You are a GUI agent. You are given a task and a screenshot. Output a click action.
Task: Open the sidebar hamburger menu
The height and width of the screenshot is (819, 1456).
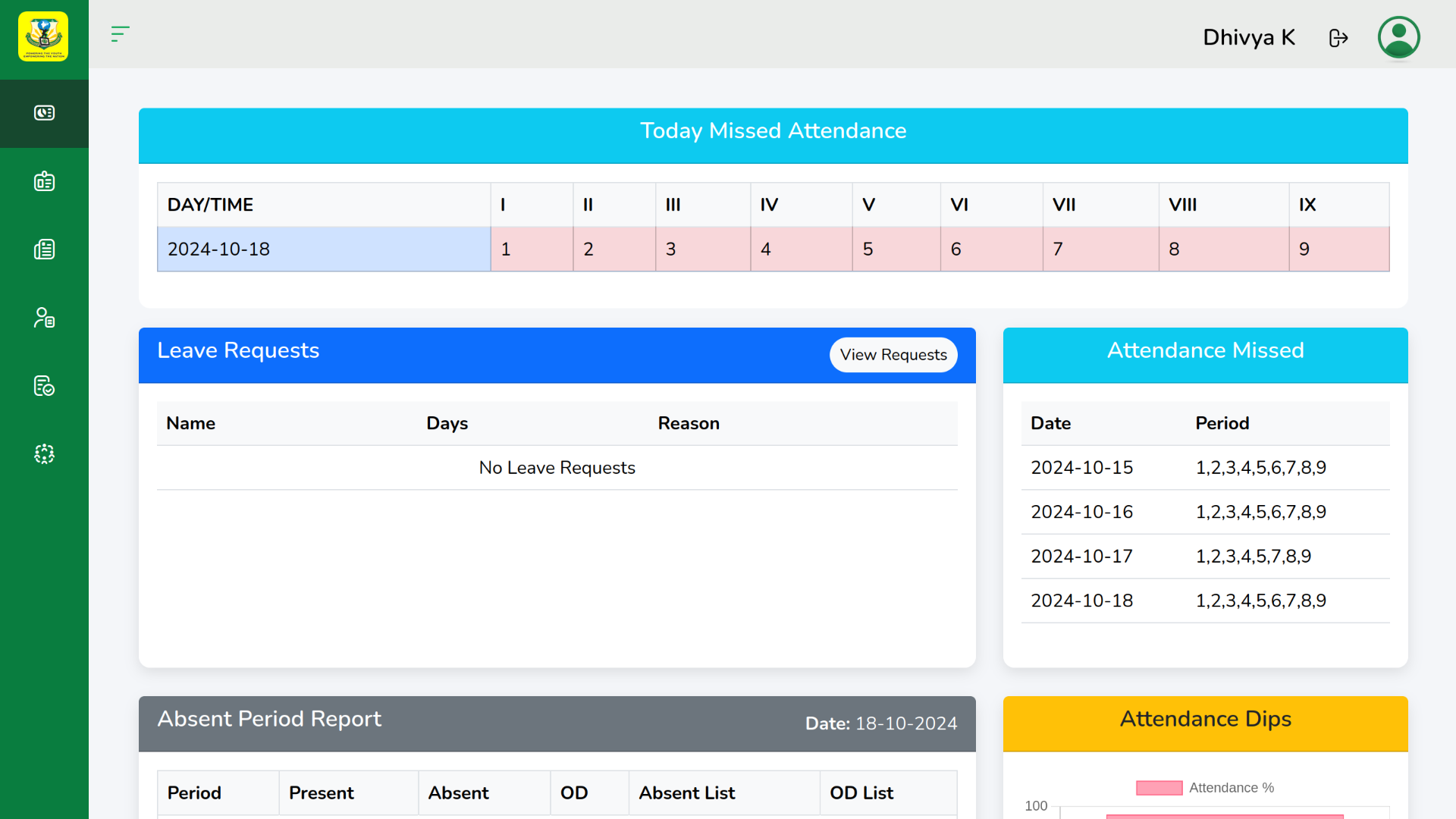[120, 34]
